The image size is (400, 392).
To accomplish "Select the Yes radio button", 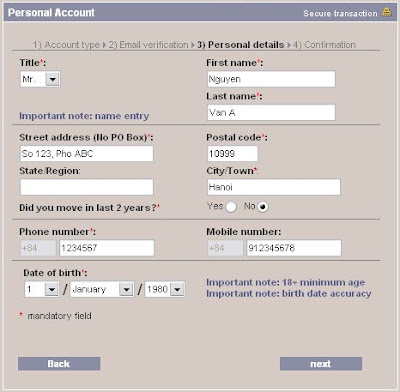I will tap(231, 207).
